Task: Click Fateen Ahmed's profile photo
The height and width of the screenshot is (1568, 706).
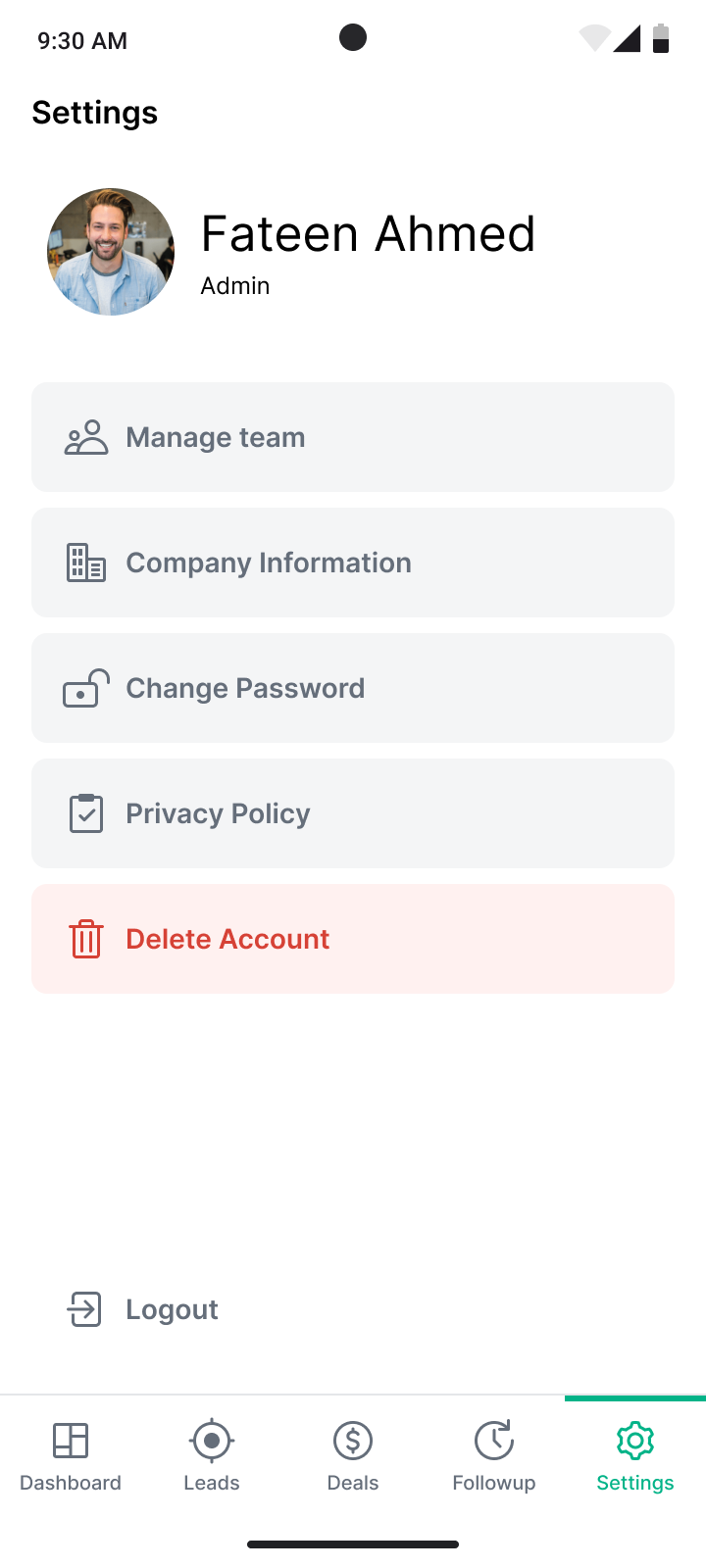Action: pyautogui.click(x=111, y=252)
